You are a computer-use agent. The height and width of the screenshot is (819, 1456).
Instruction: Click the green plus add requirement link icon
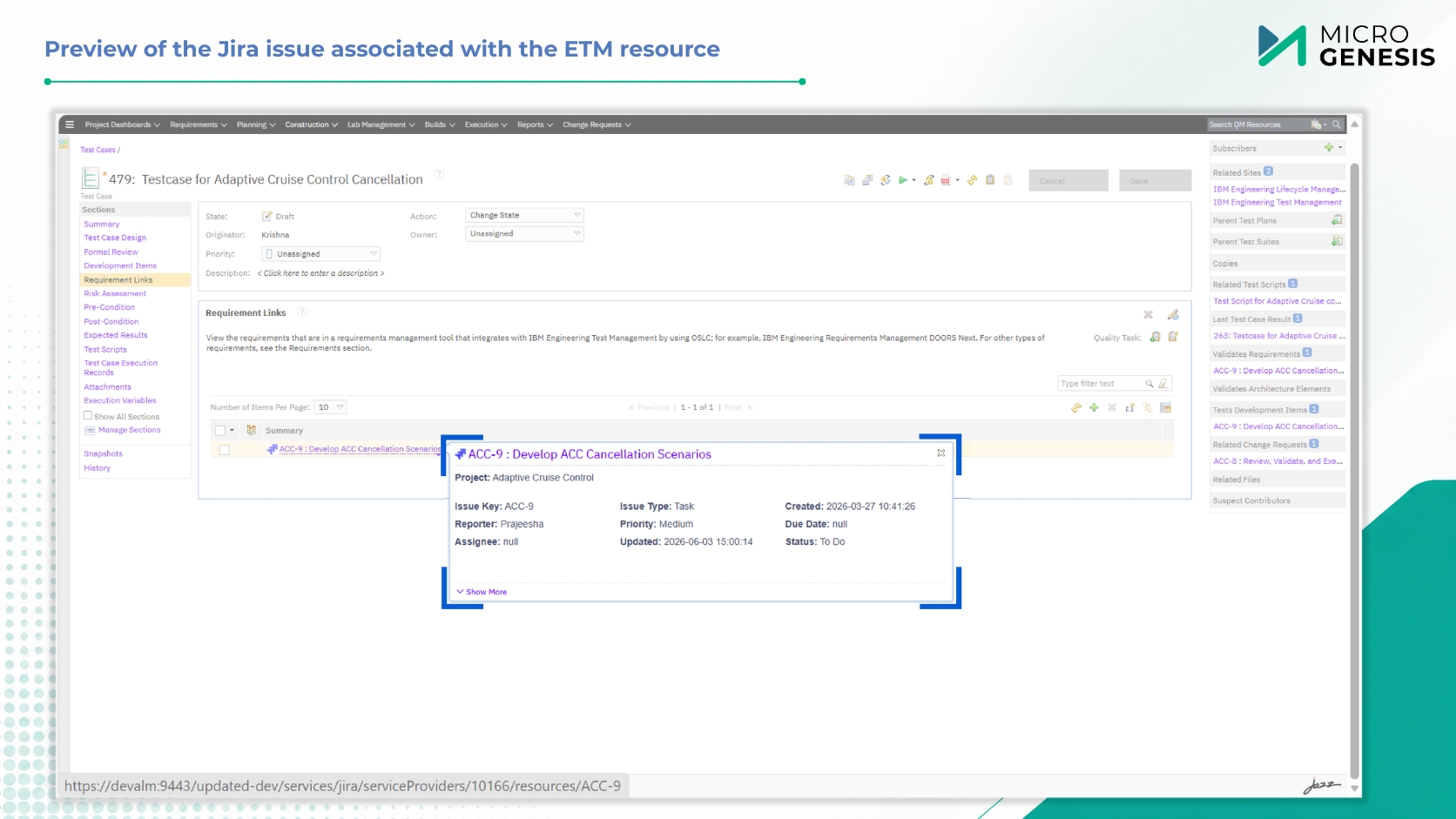(1094, 407)
